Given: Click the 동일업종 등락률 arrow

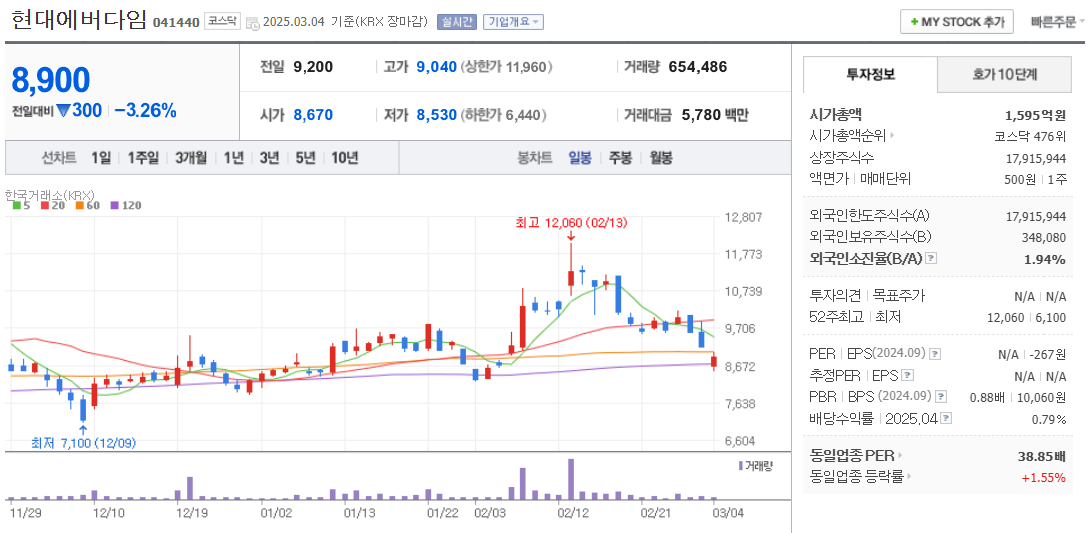Looking at the screenshot, I should (910, 478).
